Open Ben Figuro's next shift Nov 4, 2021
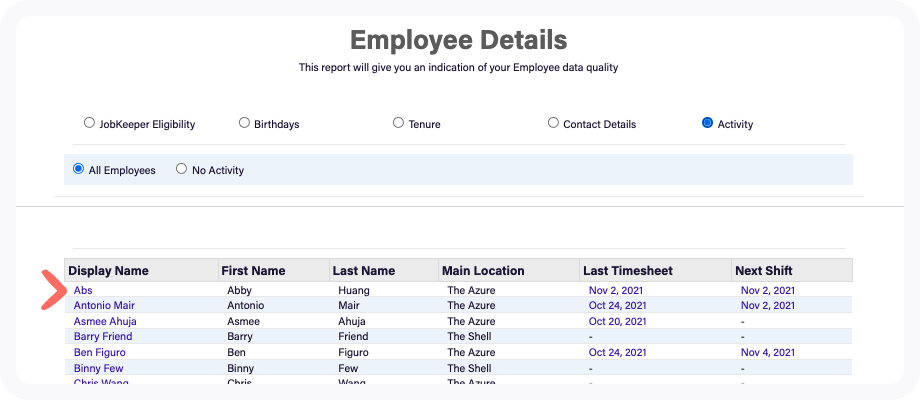 click(768, 352)
